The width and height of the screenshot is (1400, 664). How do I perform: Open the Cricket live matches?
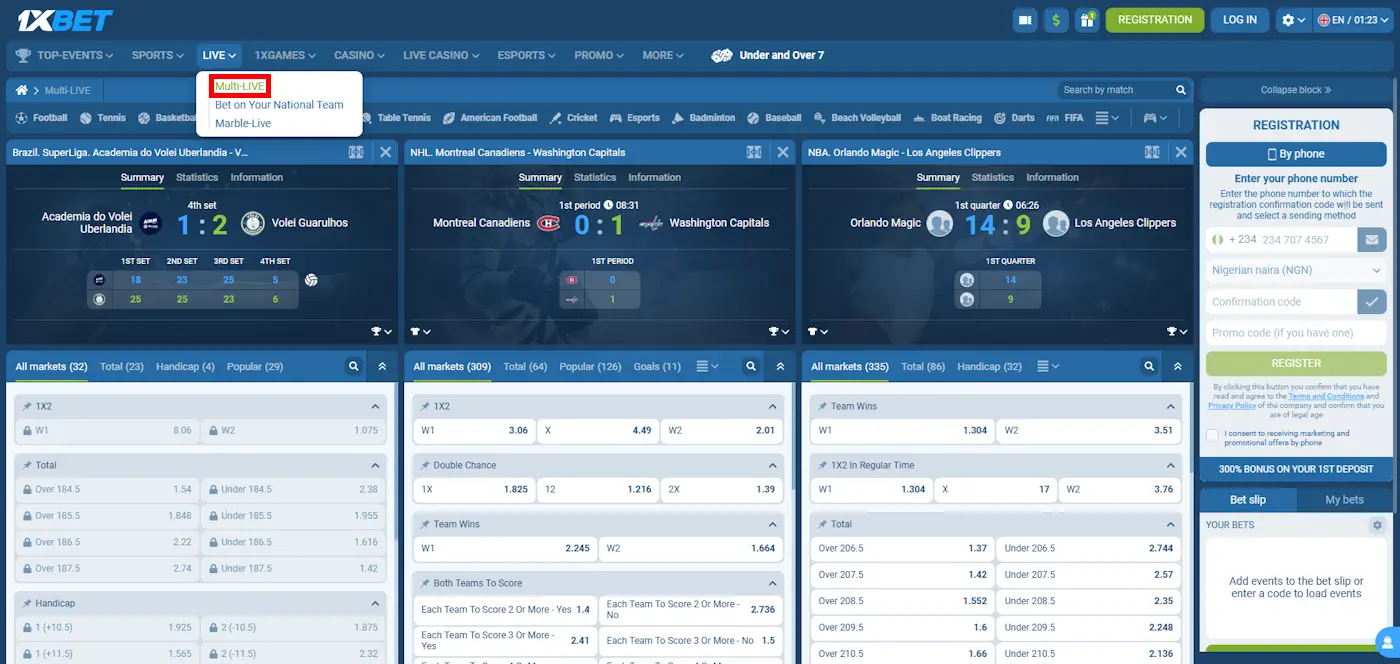point(583,117)
